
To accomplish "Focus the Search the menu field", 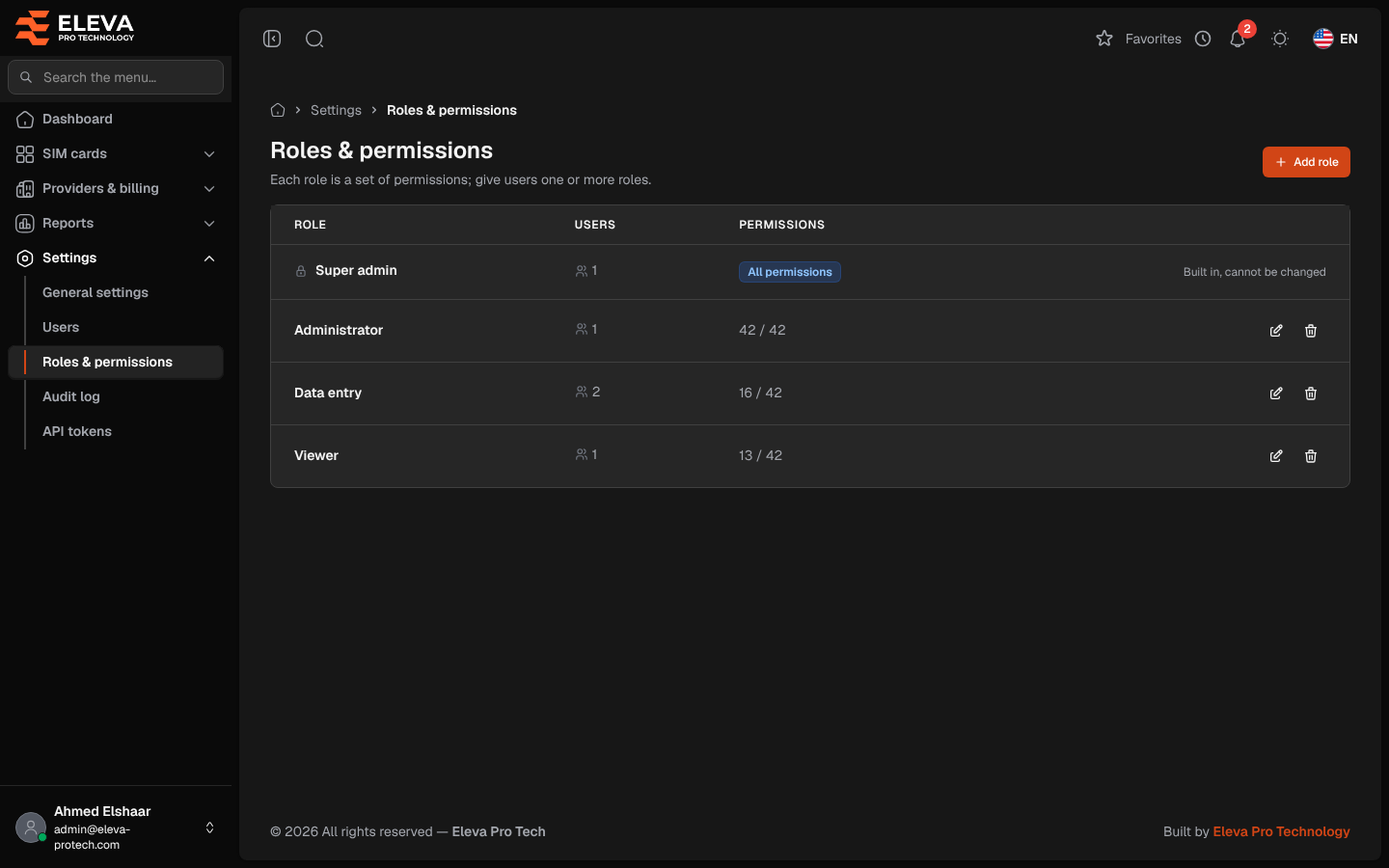I will pos(116,77).
